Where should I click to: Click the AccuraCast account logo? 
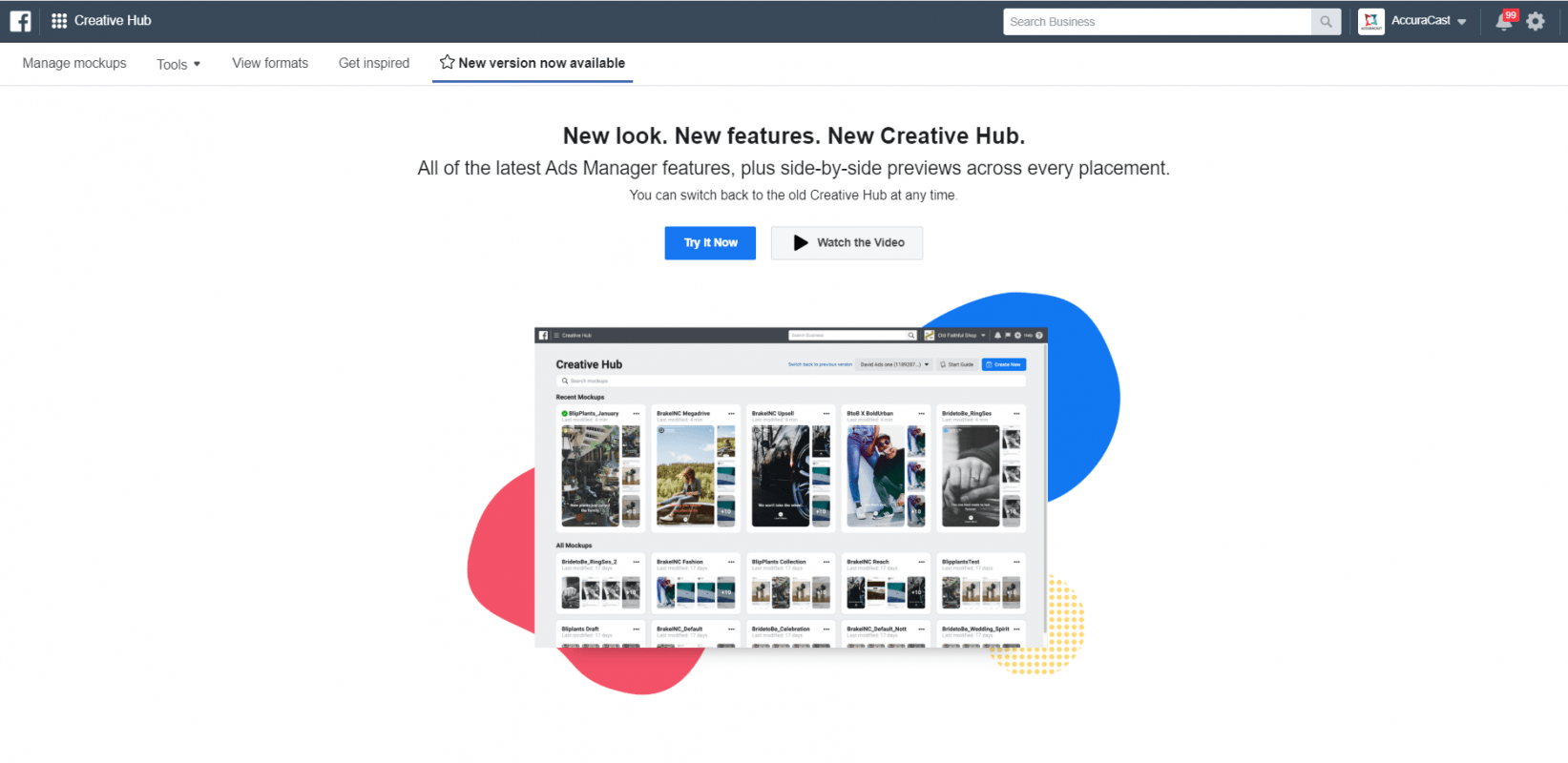[x=1371, y=21]
